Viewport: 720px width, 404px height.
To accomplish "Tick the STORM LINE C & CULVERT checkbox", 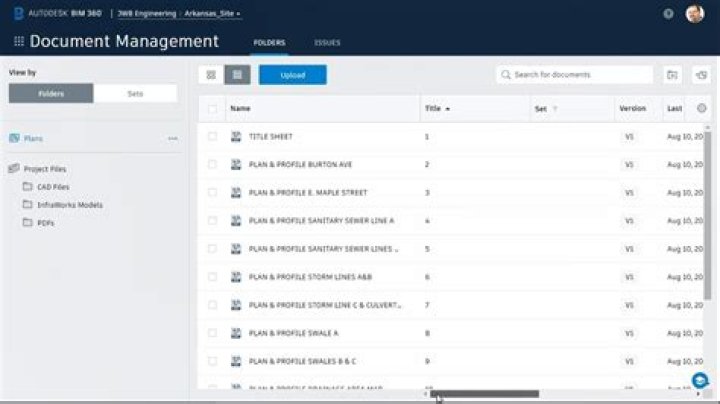I will coord(212,305).
